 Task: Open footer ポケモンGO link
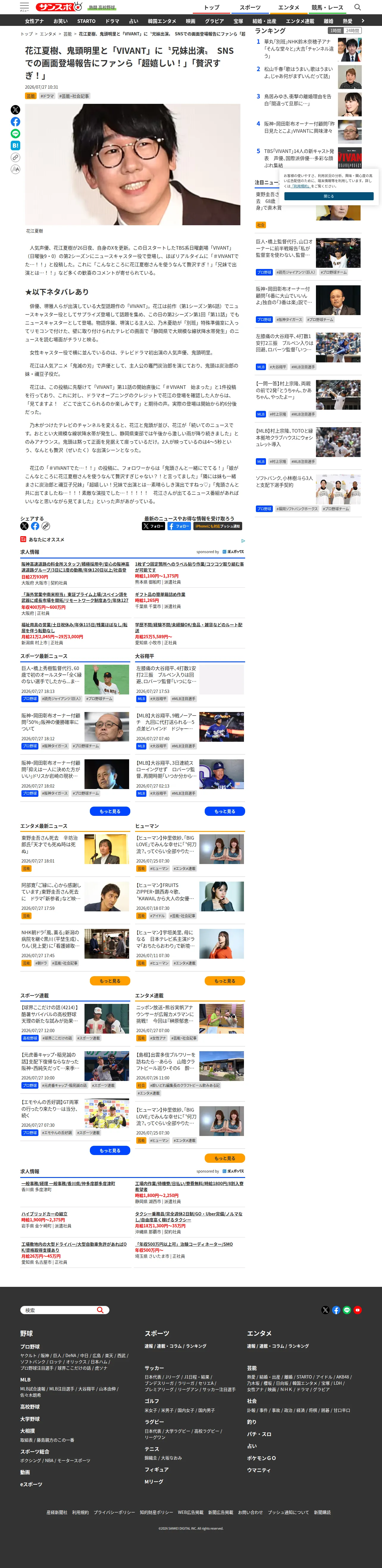coord(261,1458)
